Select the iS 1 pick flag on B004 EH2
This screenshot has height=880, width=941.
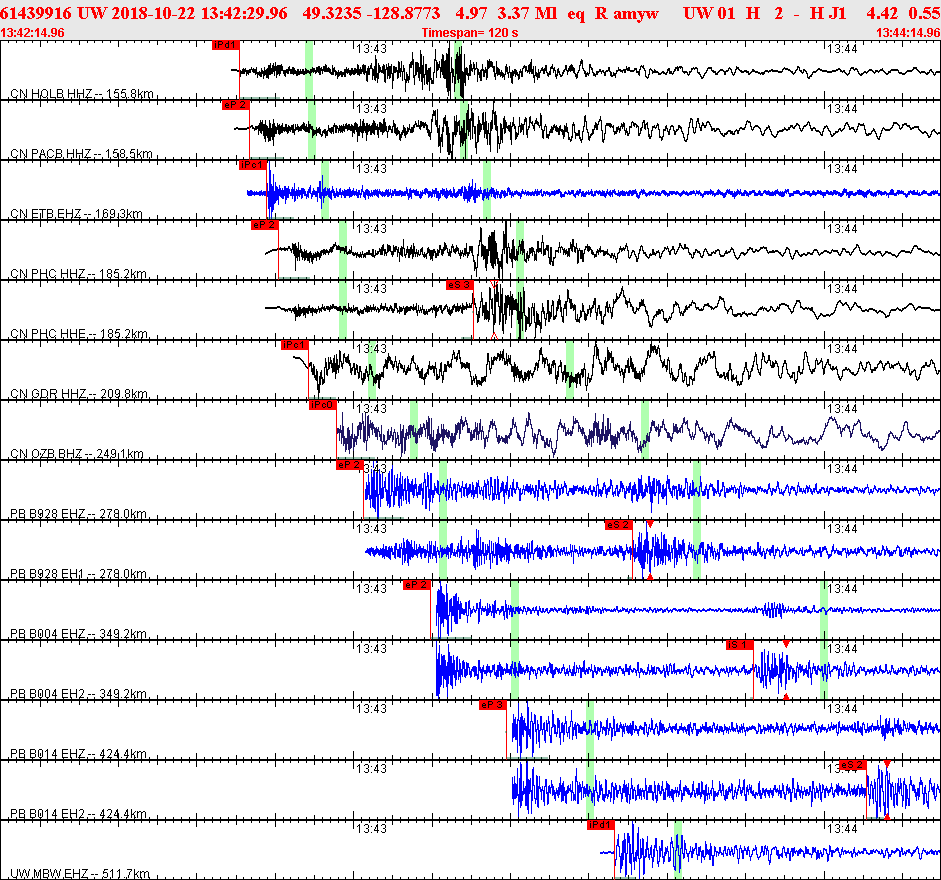tap(739, 645)
